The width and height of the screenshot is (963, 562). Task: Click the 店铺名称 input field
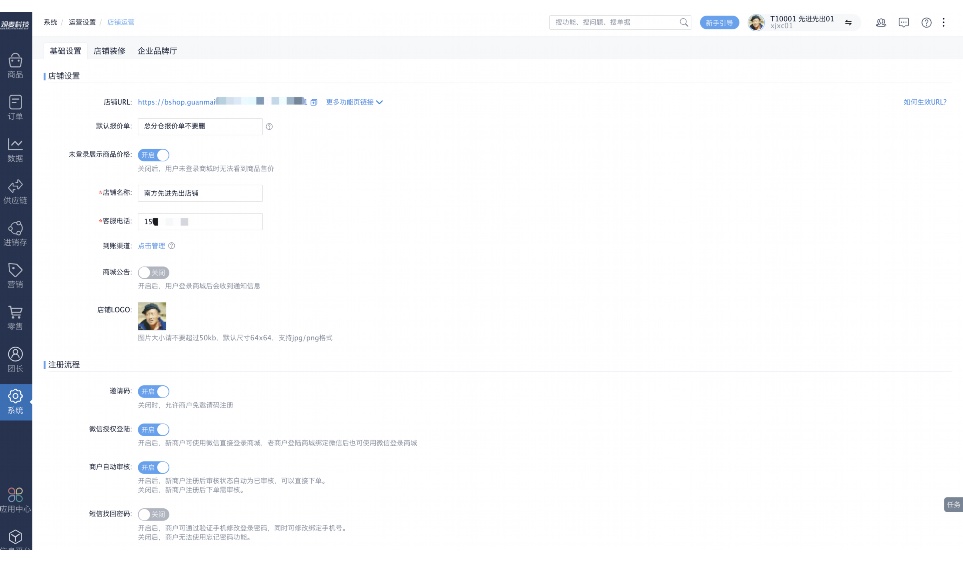[x=200, y=193]
